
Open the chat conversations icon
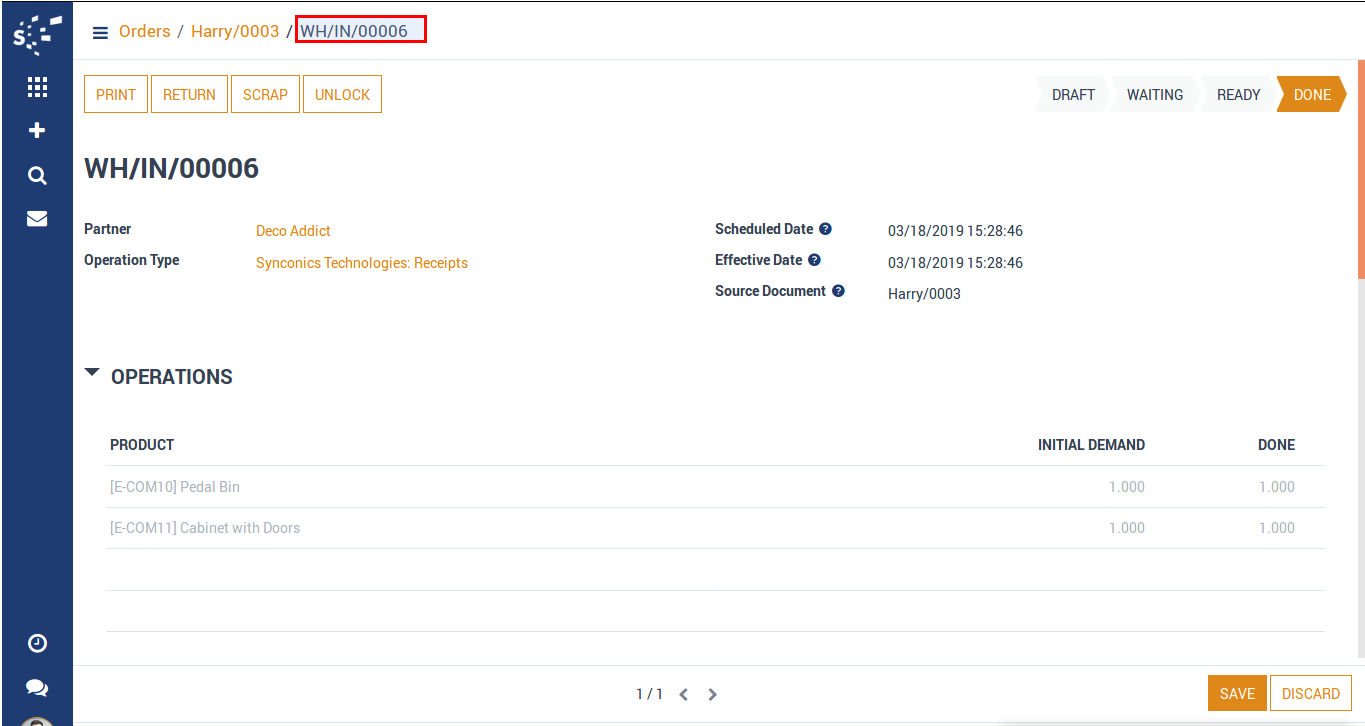coord(37,688)
